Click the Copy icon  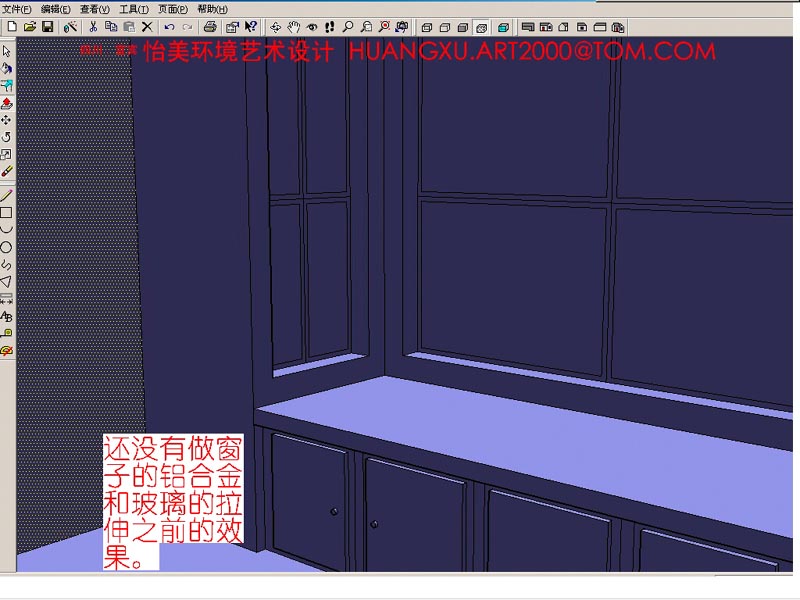[111, 27]
